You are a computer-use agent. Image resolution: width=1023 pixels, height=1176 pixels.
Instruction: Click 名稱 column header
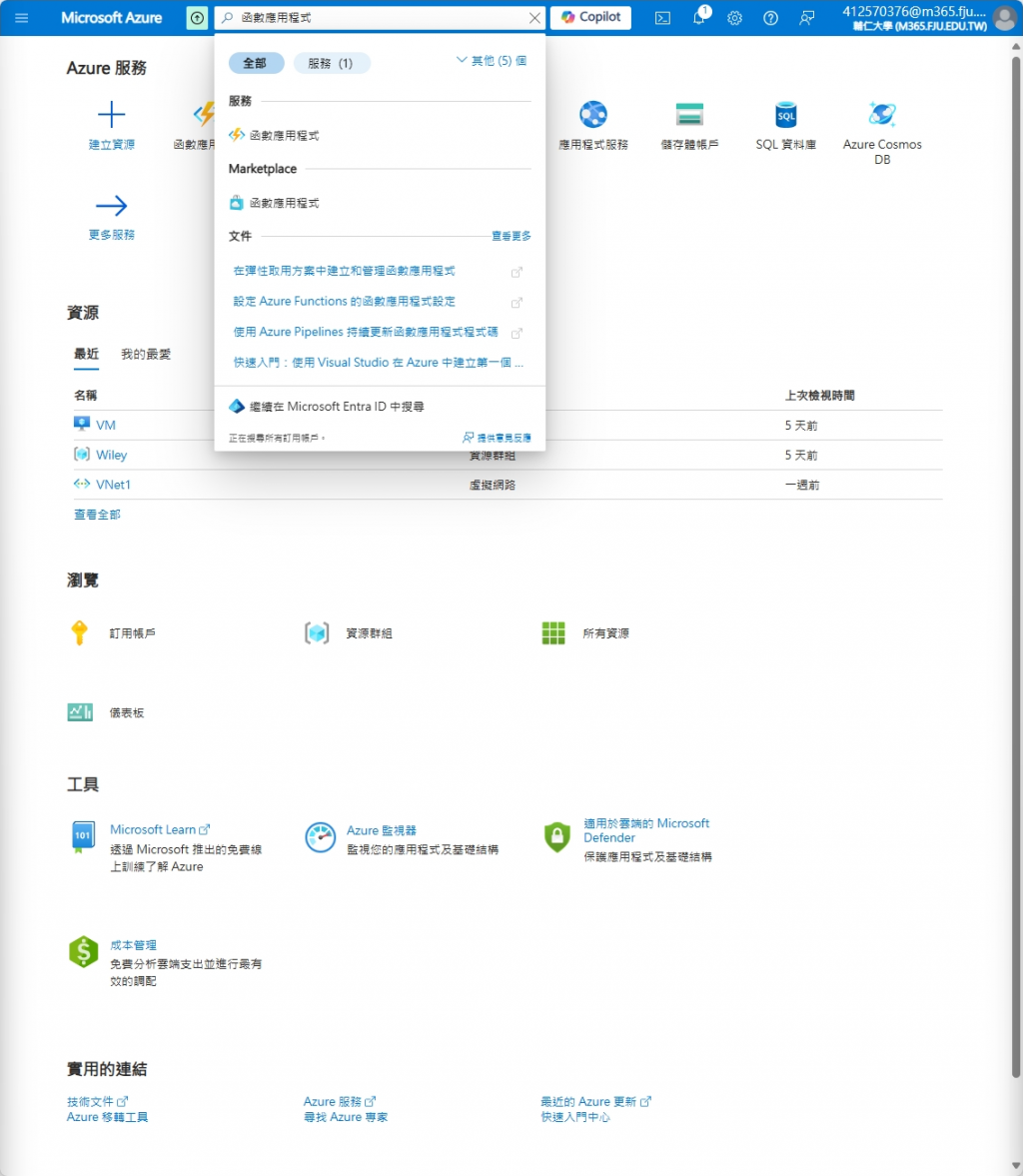[x=86, y=396]
